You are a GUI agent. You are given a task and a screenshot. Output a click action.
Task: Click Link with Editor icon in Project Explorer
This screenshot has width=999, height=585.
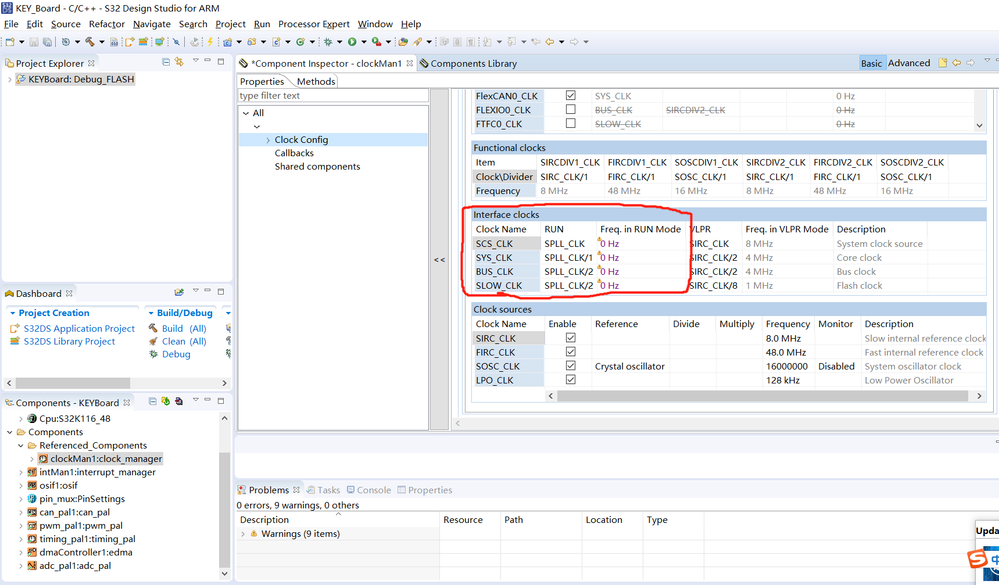[x=179, y=62]
